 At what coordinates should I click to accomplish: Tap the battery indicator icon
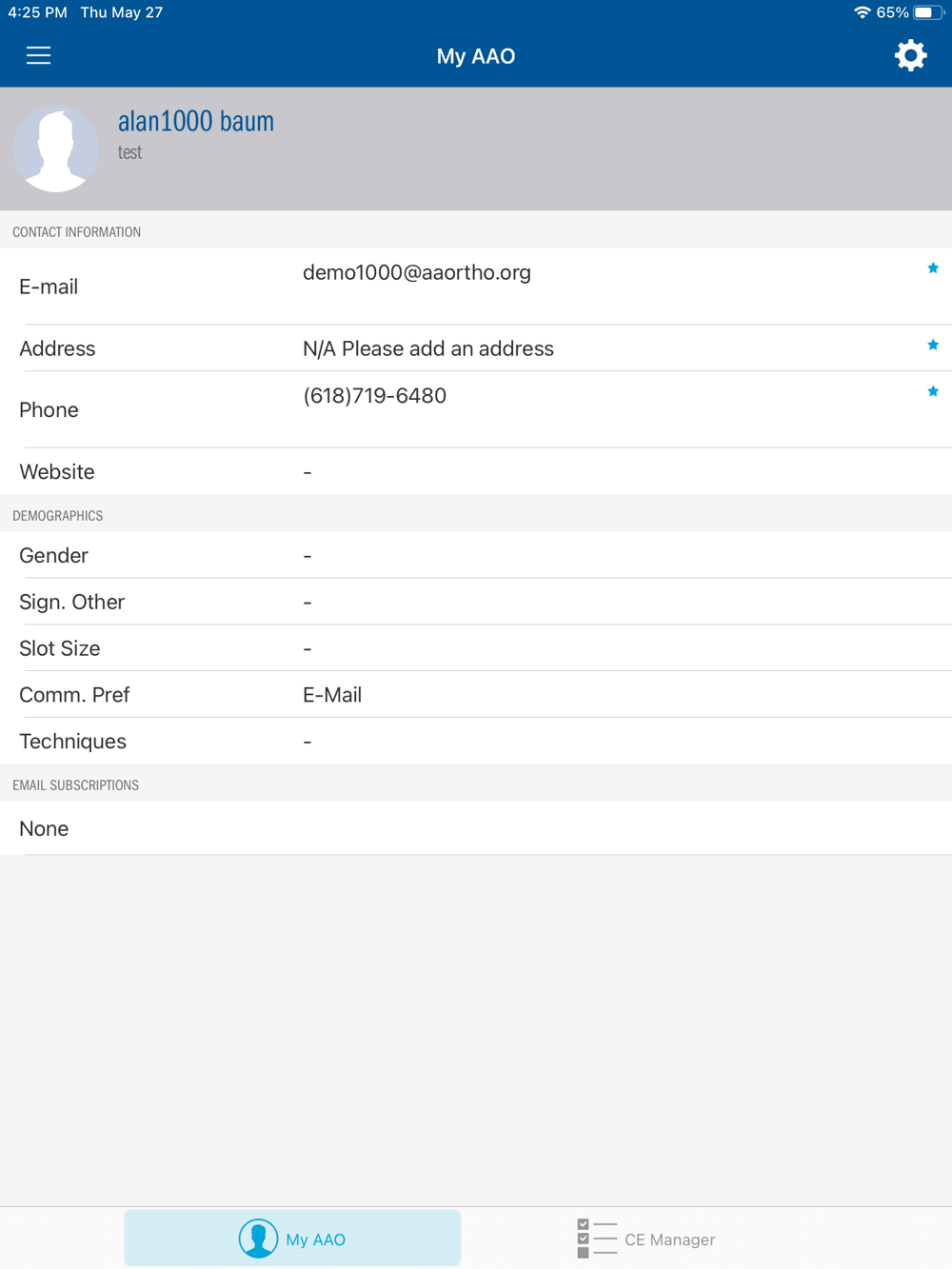pos(927,12)
